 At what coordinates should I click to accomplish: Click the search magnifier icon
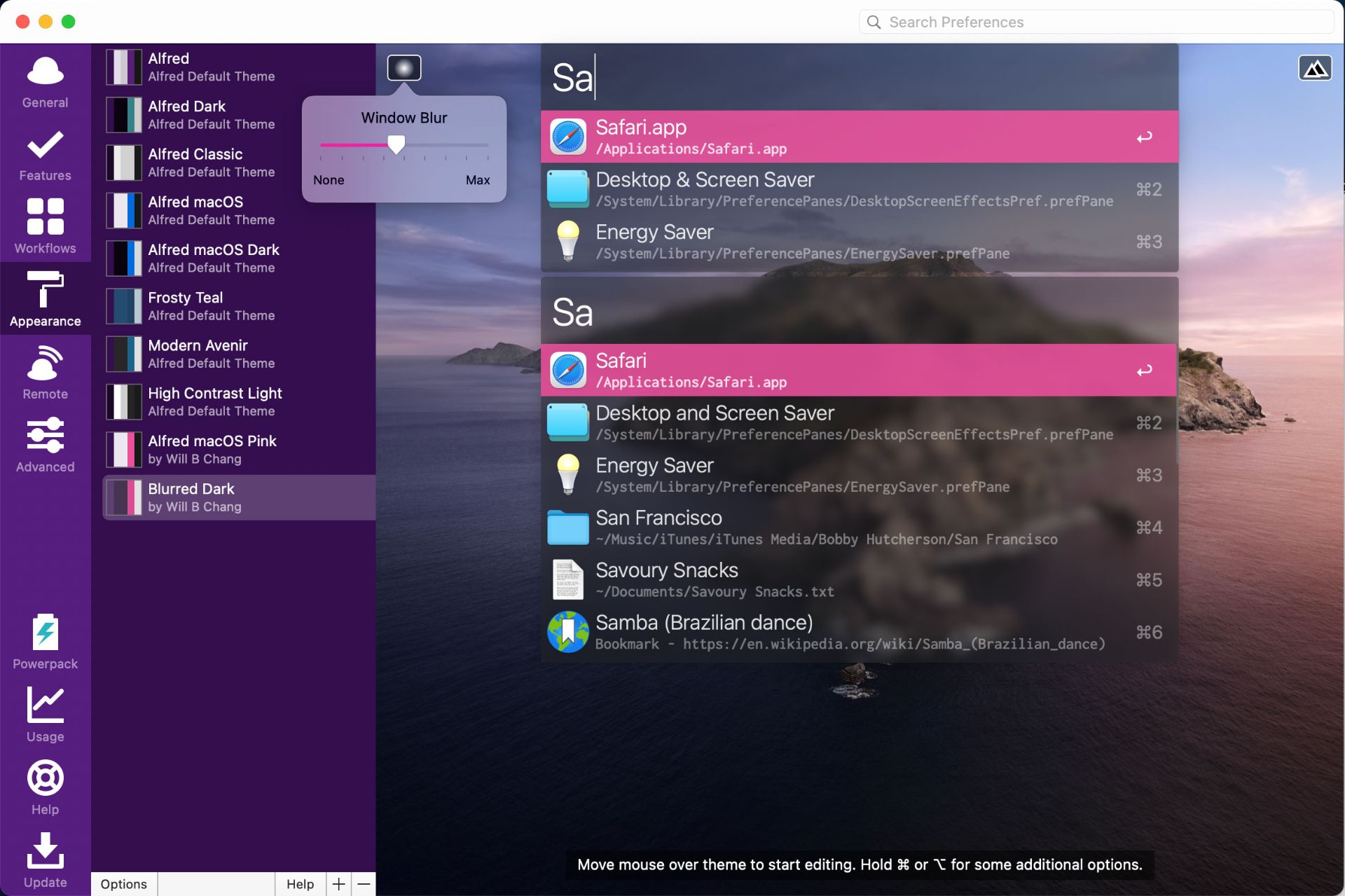coord(874,22)
